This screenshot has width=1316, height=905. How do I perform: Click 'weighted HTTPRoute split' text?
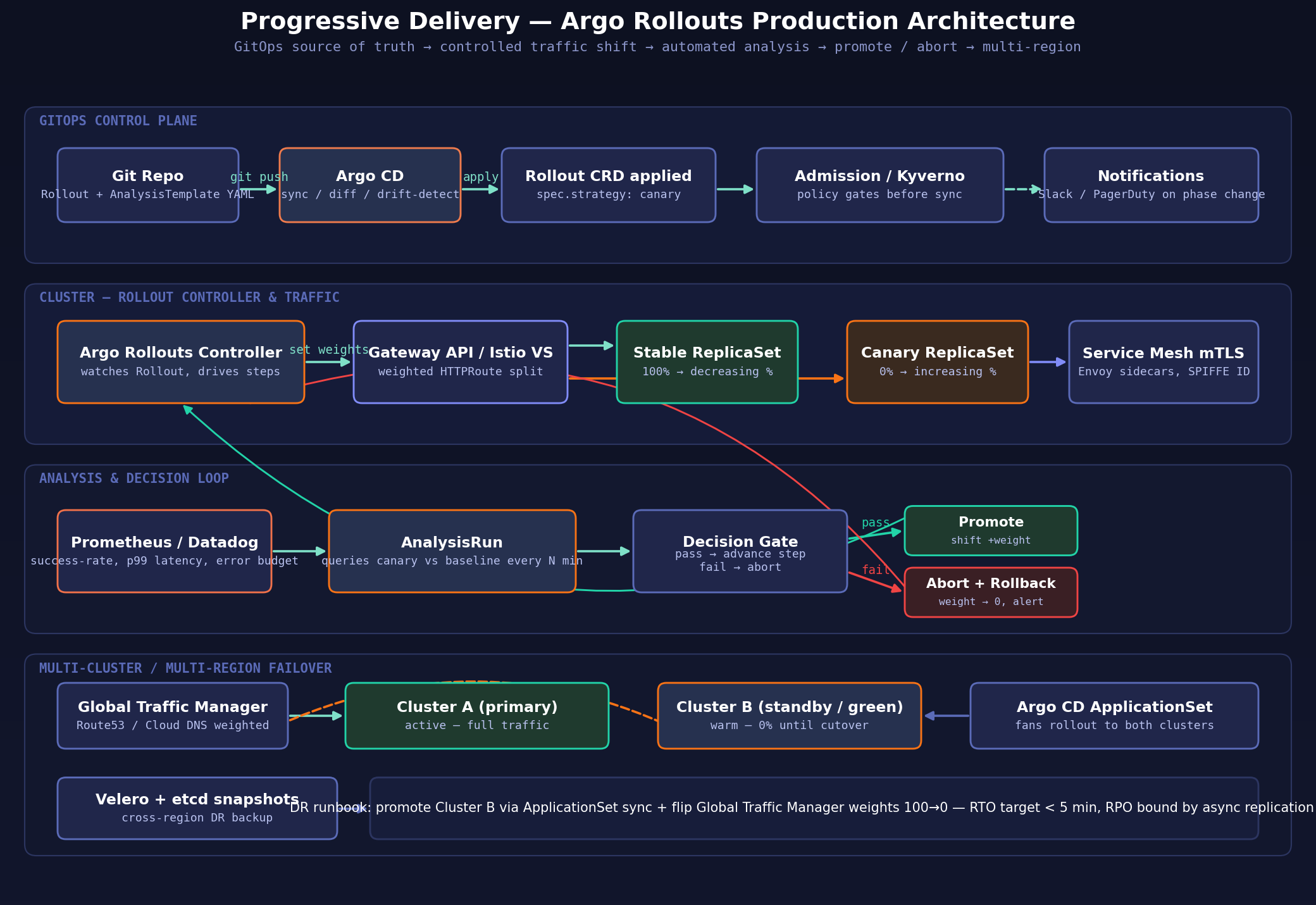(461, 371)
